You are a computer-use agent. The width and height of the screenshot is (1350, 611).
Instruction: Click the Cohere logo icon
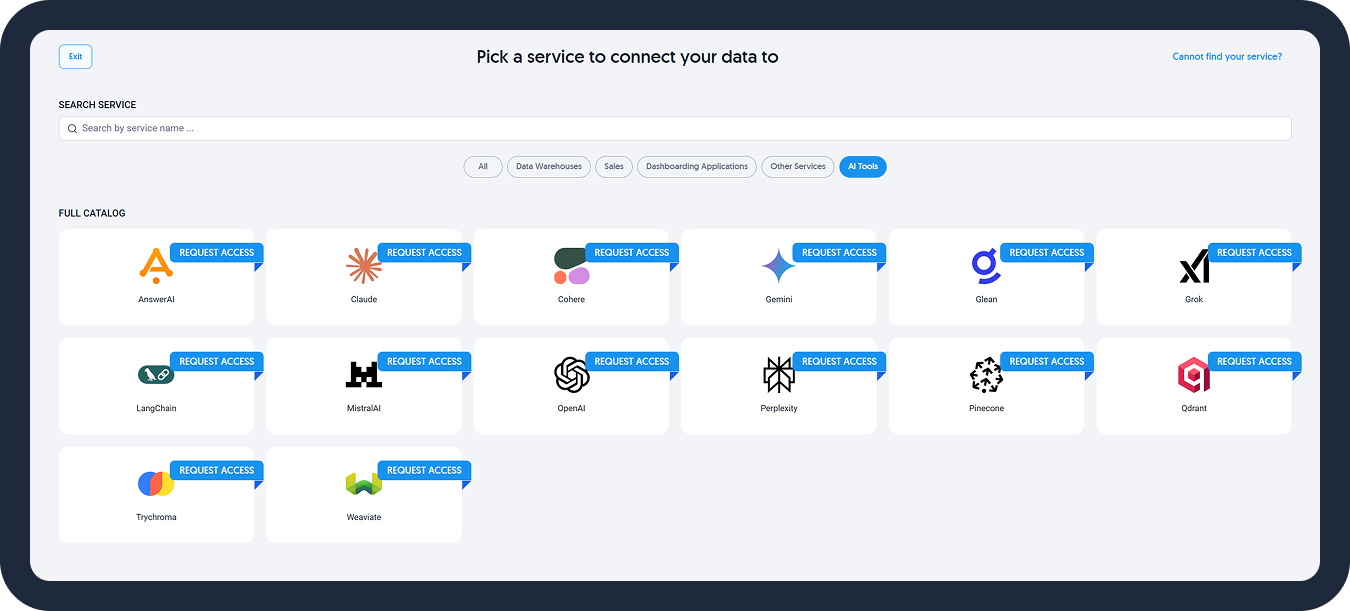pos(571,266)
